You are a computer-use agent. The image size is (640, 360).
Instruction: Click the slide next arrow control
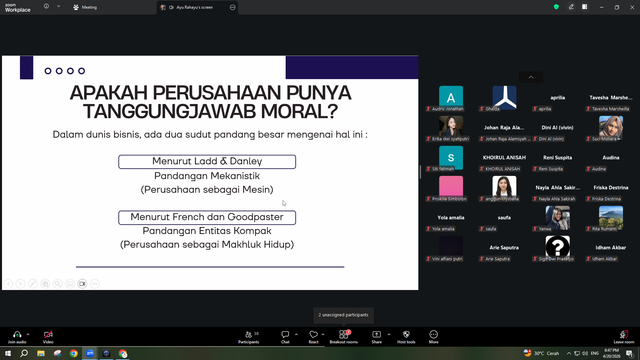pos(20,283)
